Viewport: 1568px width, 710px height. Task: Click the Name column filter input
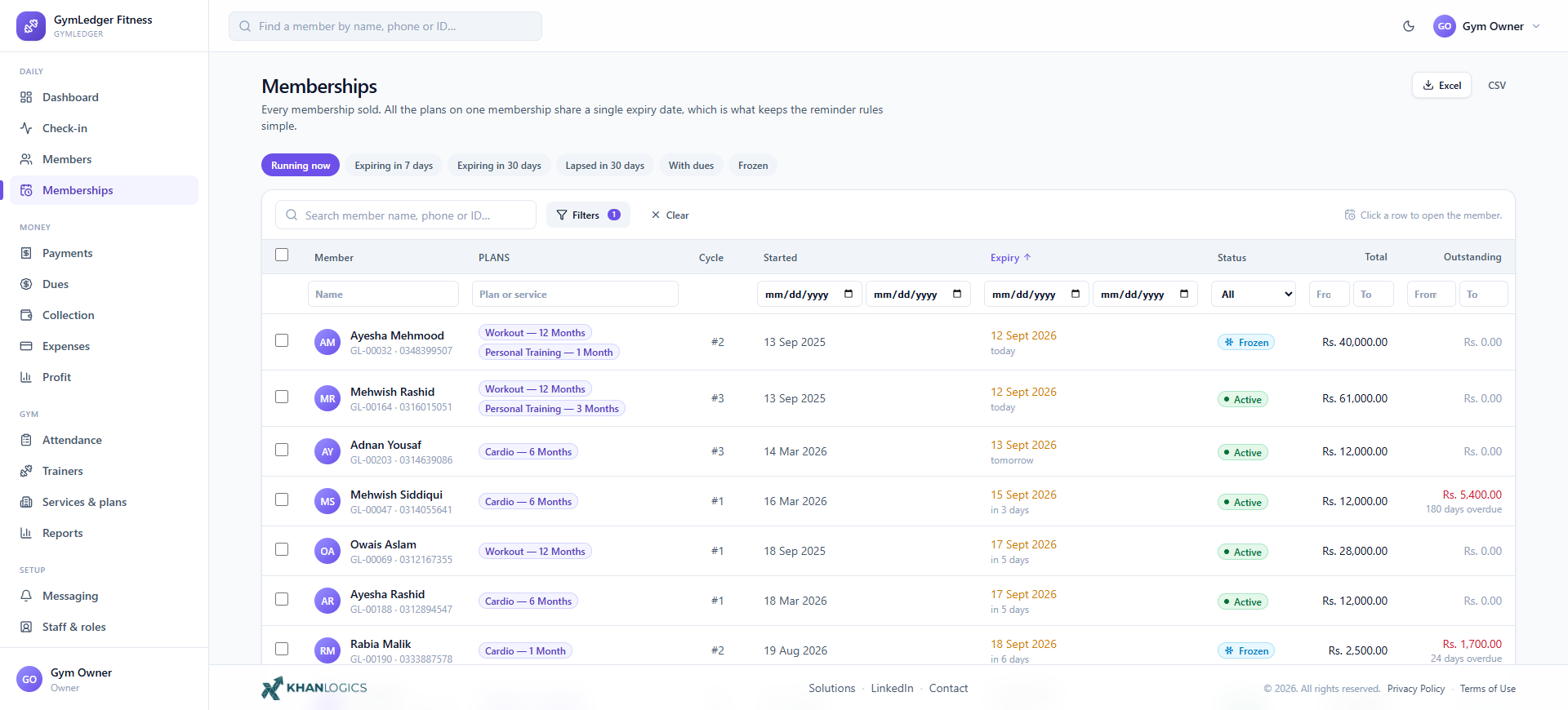coord(383,294)
